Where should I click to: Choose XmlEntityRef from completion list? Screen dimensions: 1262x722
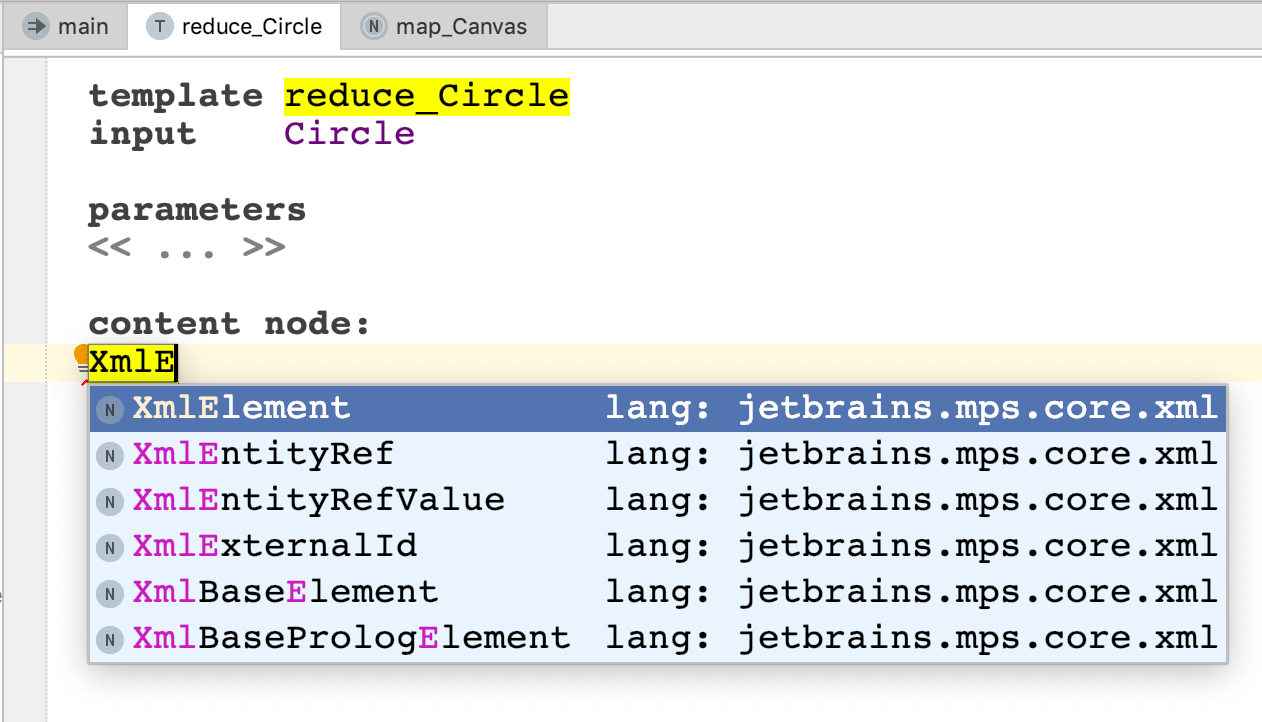[x=658, y=454]
